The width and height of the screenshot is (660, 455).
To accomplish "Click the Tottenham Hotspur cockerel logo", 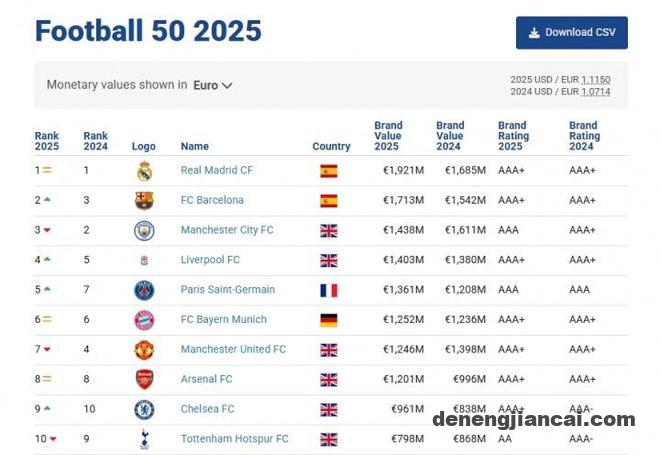I will (144, 439).
